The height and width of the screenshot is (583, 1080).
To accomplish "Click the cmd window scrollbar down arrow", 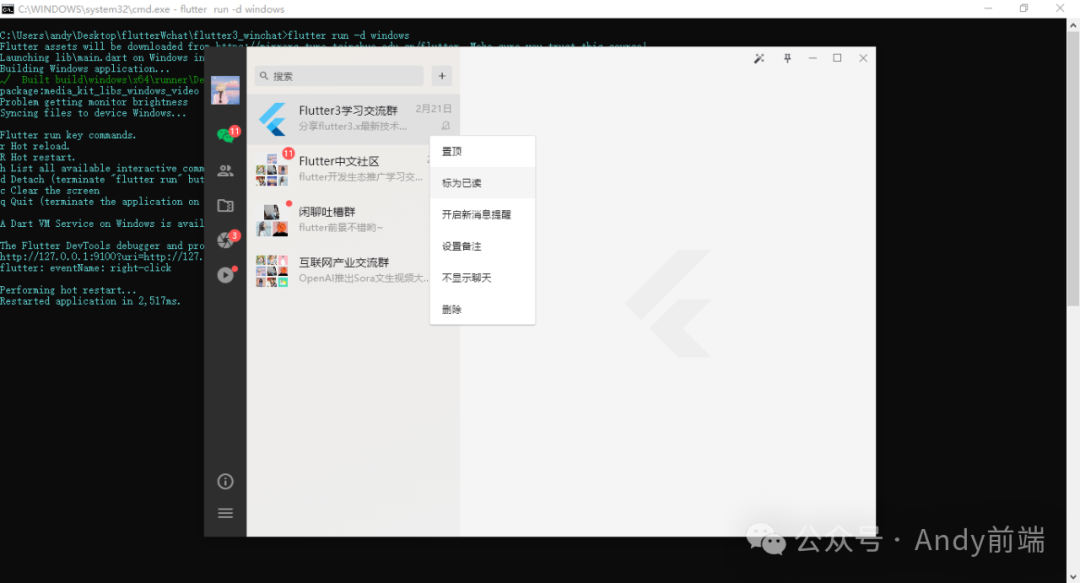I will (1073, 576).
